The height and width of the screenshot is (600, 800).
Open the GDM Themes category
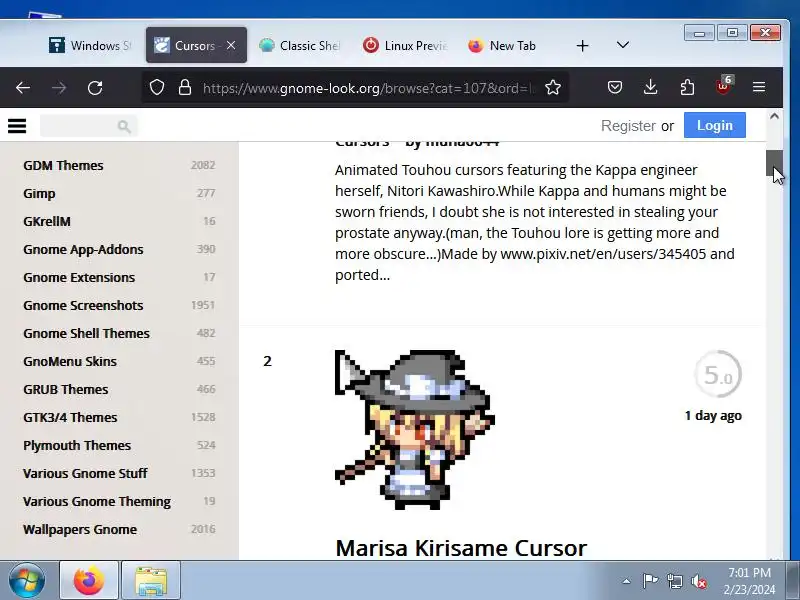coord(63,165)
